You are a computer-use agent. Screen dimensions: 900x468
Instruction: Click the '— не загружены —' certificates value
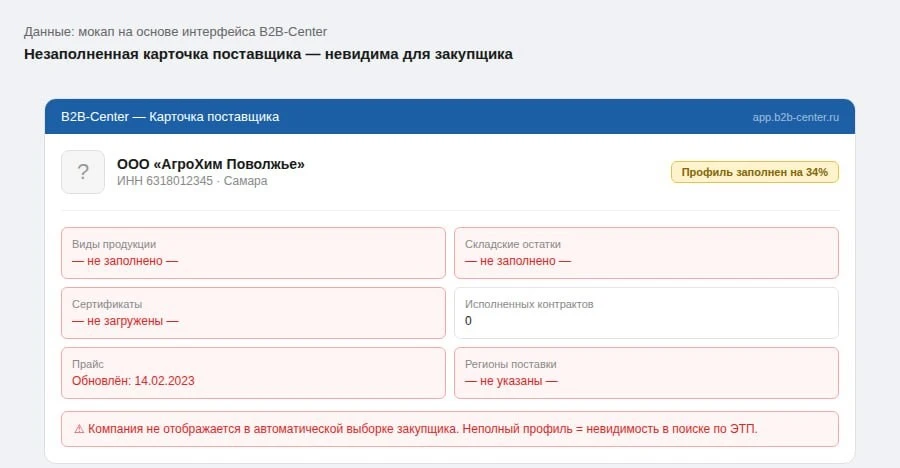(125, 321)
